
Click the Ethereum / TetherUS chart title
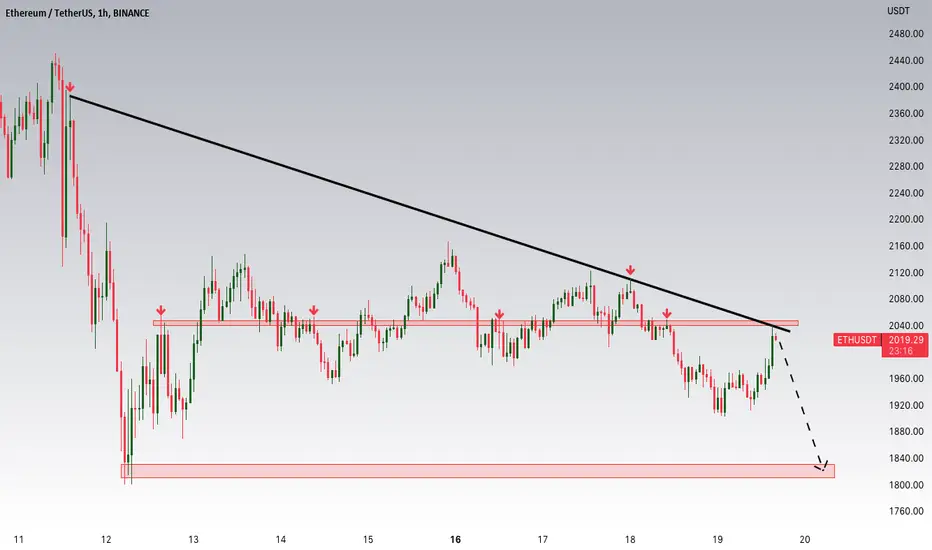coord(77,12)
